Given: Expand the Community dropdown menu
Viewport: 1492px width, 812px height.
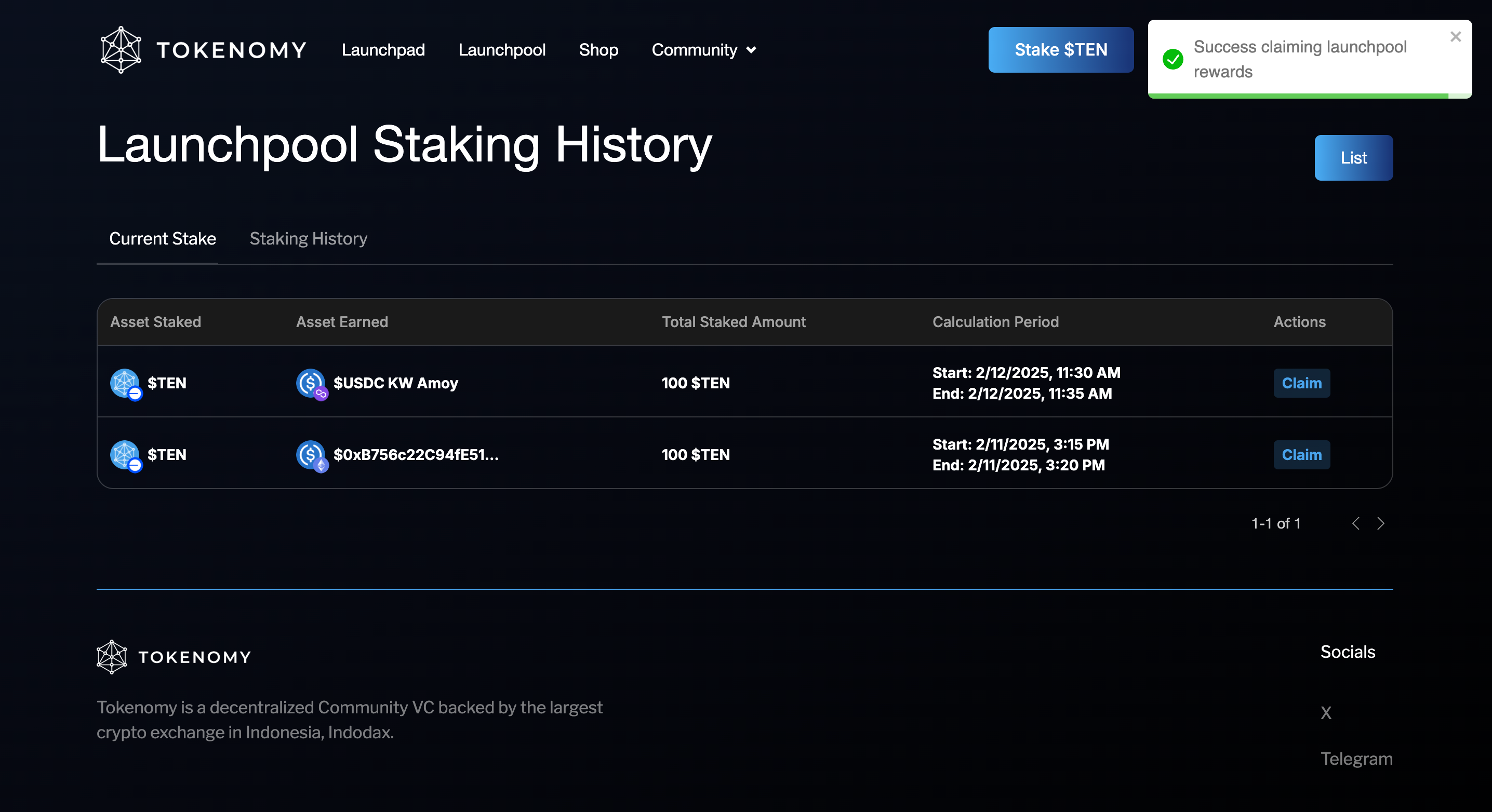Looking at the screenshot, I should 704,50.
